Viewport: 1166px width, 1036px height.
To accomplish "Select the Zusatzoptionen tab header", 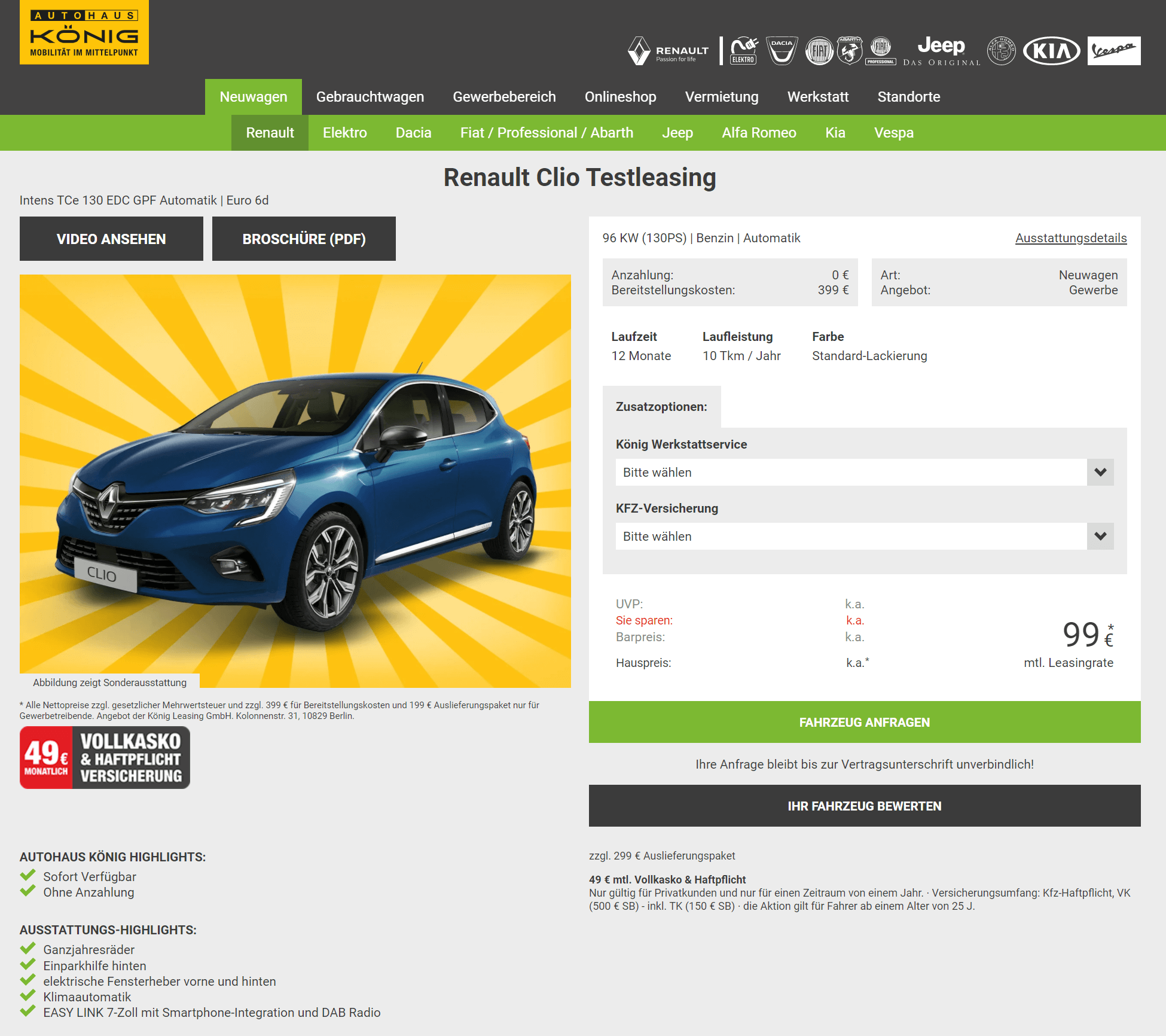I will [x=661, y=407].
